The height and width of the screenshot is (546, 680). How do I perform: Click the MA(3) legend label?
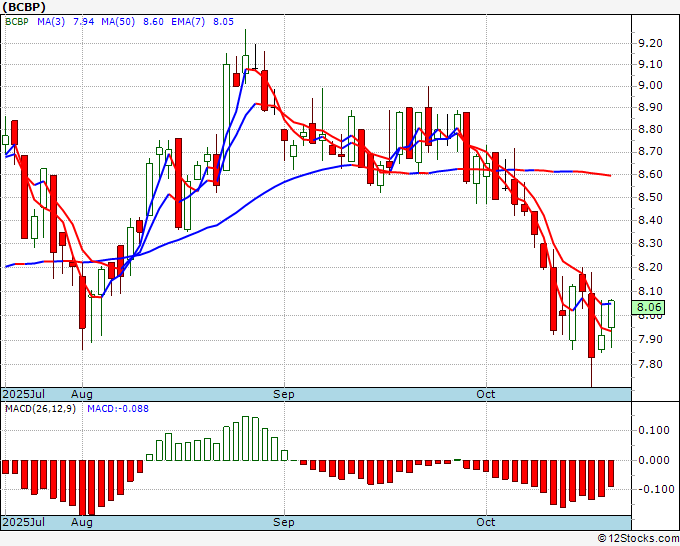[51, 22]
